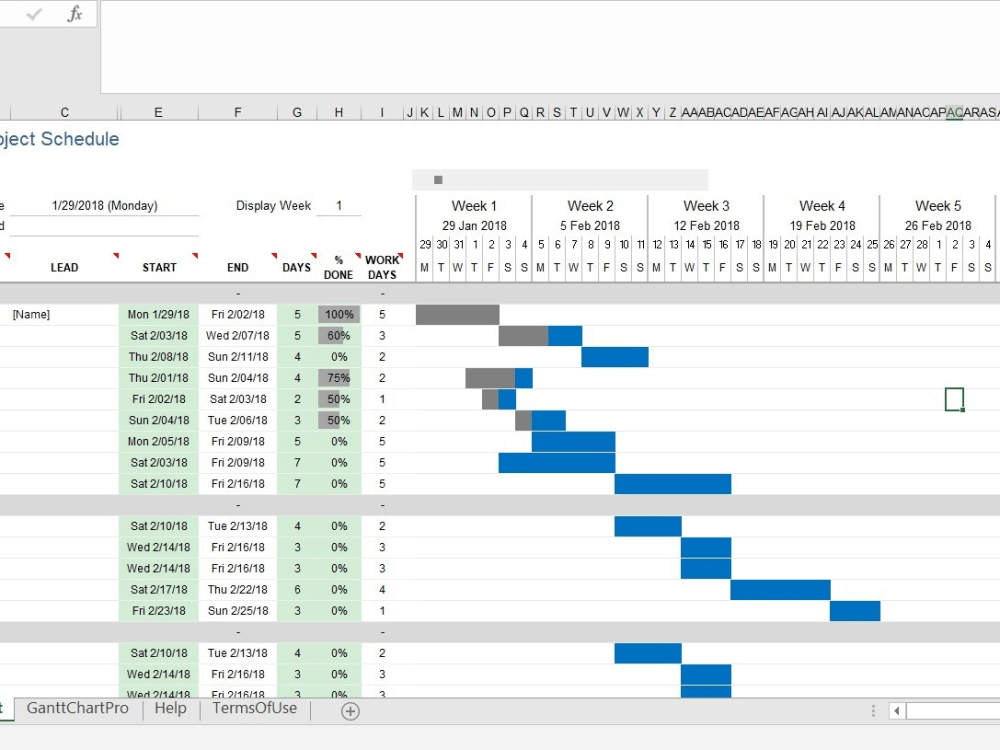The image size is (1000, 750).
Task: Switch to the GanttChartPro sheet tab
Action: pyautogui.click(x=77, y=708)
